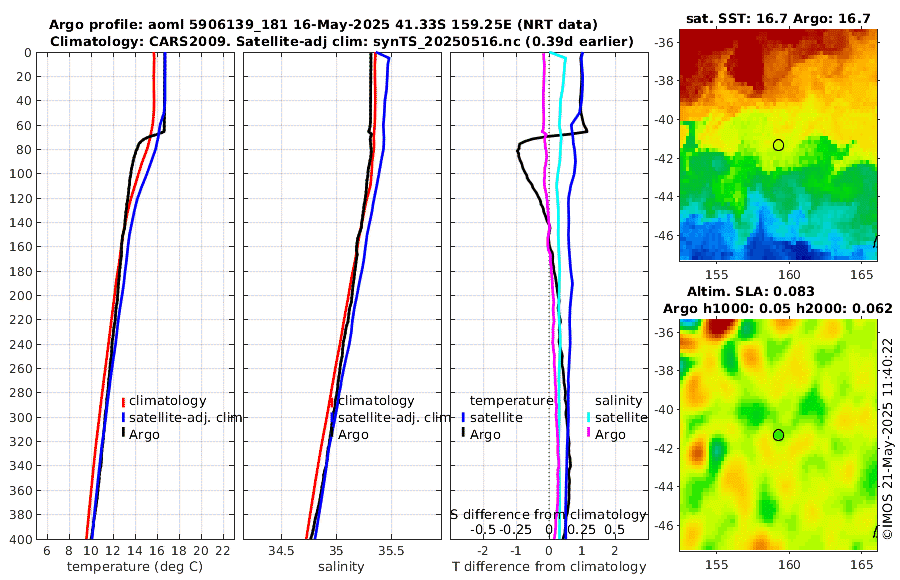The width and height of the screenshot is (900, 580).
Task: Click the 'sat. SST: 16.7 Argo: 16.7' heading
Action: [x=778, y=19]
